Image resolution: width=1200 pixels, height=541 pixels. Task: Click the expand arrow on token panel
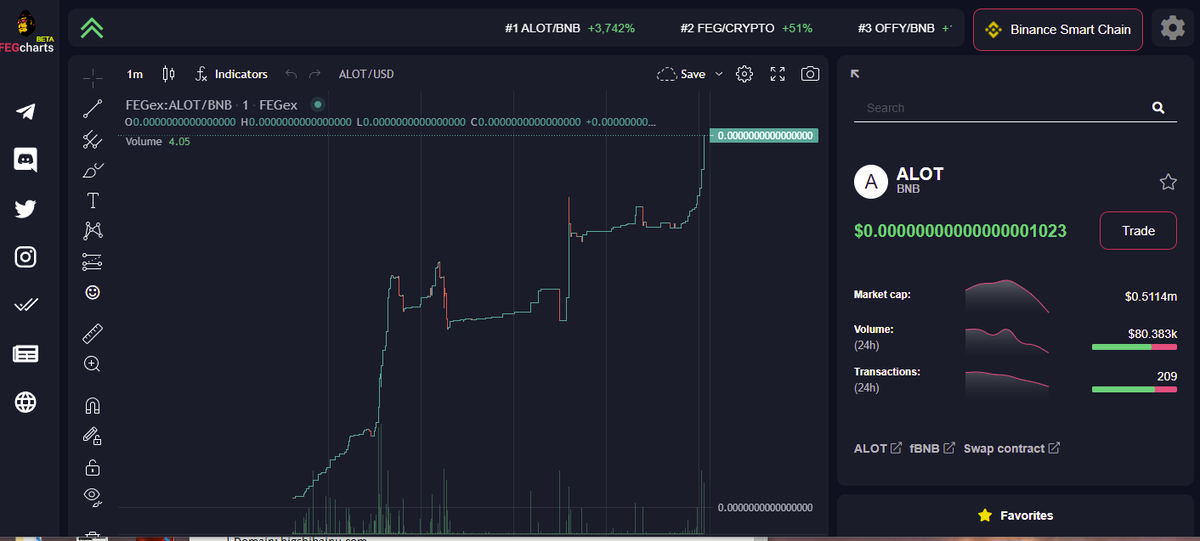click(x=855, y=74)
